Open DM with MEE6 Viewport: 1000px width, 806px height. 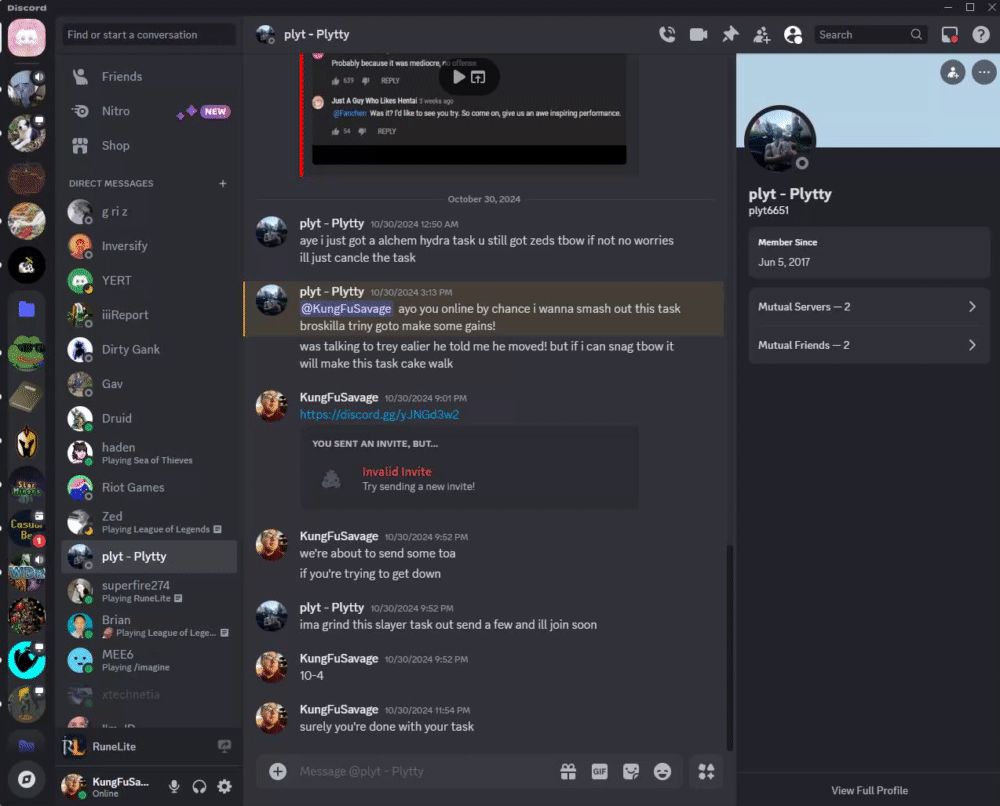(x=149, y=659)
